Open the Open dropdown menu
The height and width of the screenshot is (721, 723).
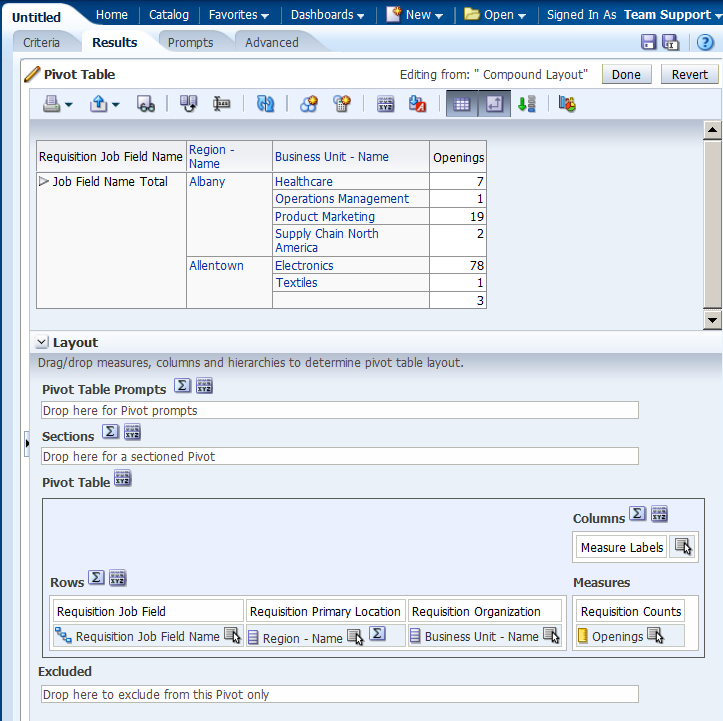pyautogui.click(x=495, y=15)
